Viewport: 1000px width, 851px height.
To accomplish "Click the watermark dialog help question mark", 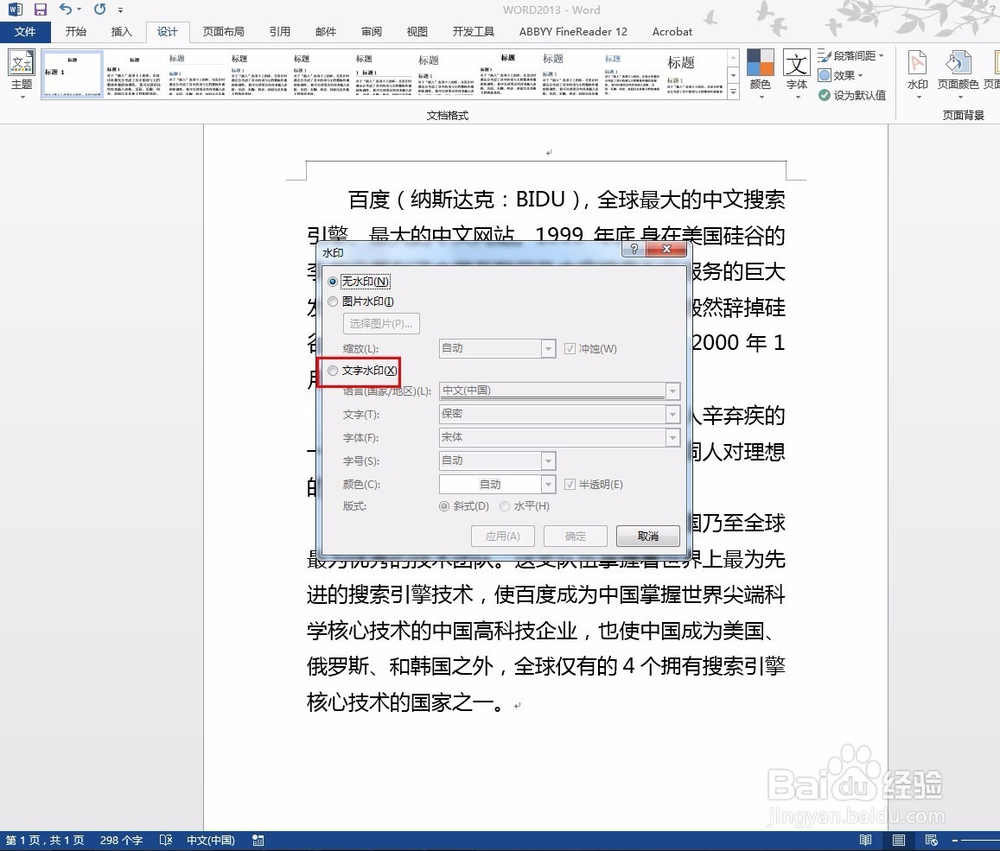I will pyautogui.click(x=633, y=249).
